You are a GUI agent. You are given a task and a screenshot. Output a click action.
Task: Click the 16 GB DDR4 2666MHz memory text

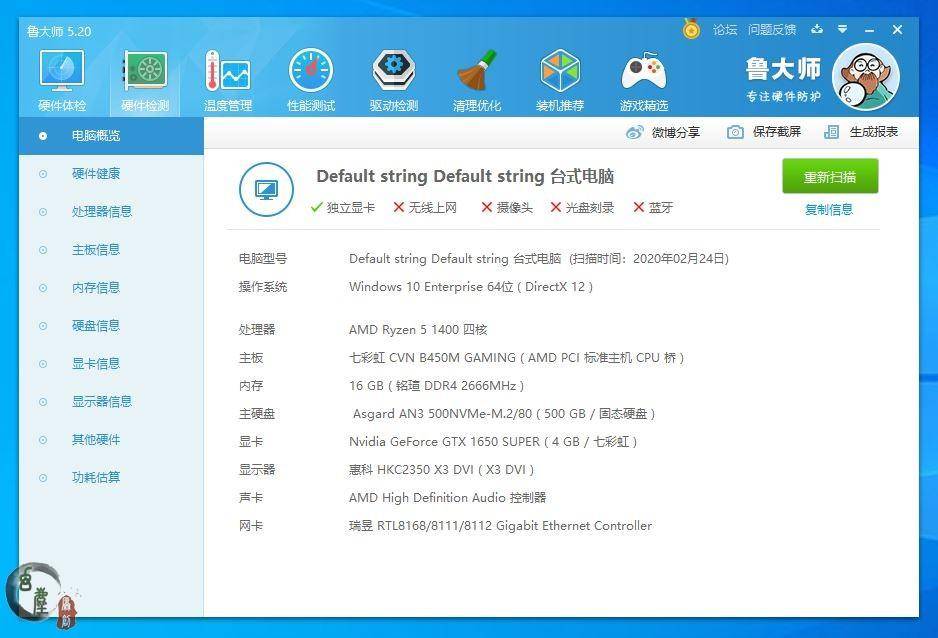click(437, 386)
